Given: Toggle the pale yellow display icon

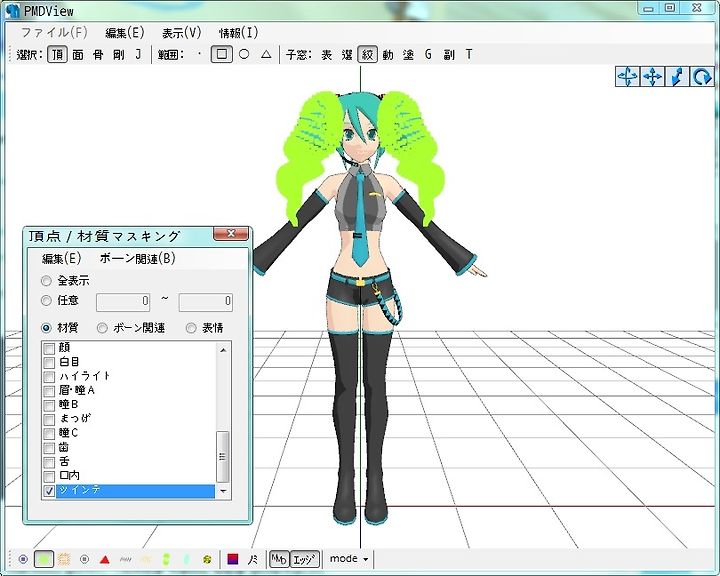Looking at the screenshot, I should click(146, 559).
